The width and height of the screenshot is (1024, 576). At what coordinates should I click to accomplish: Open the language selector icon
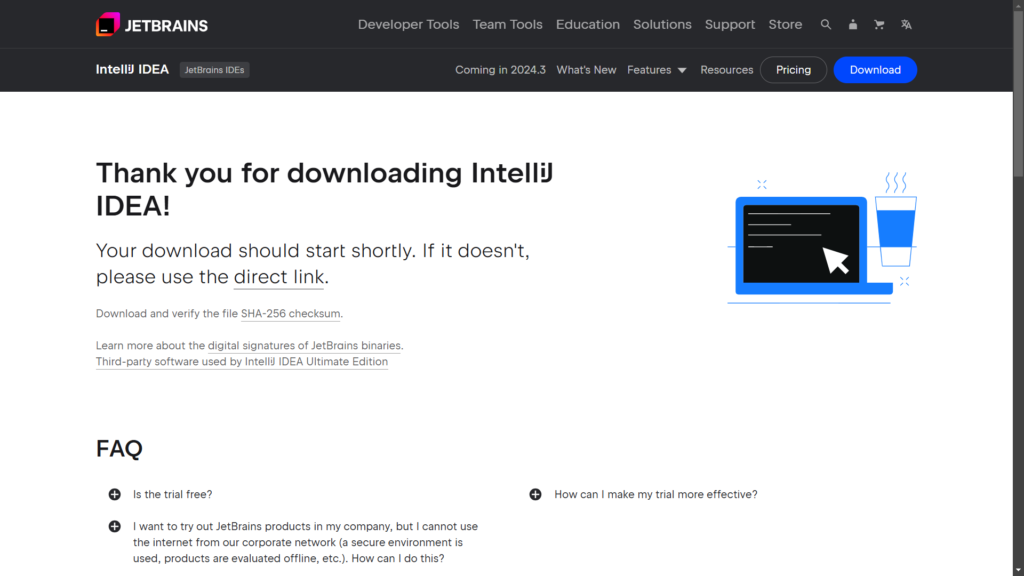pyautogui.click(x=906, y=24)
